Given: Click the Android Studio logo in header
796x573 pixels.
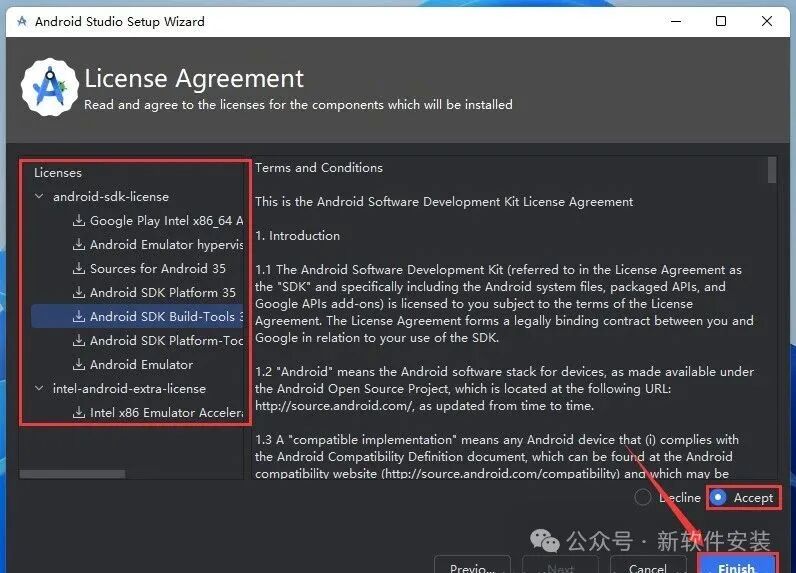Looking at the screenshot, I should [x=50, y=87].
